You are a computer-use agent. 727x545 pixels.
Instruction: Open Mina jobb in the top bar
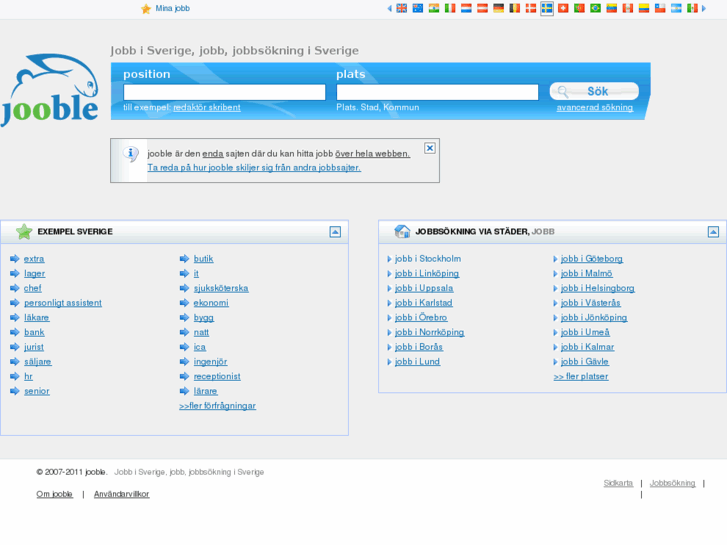172,8
